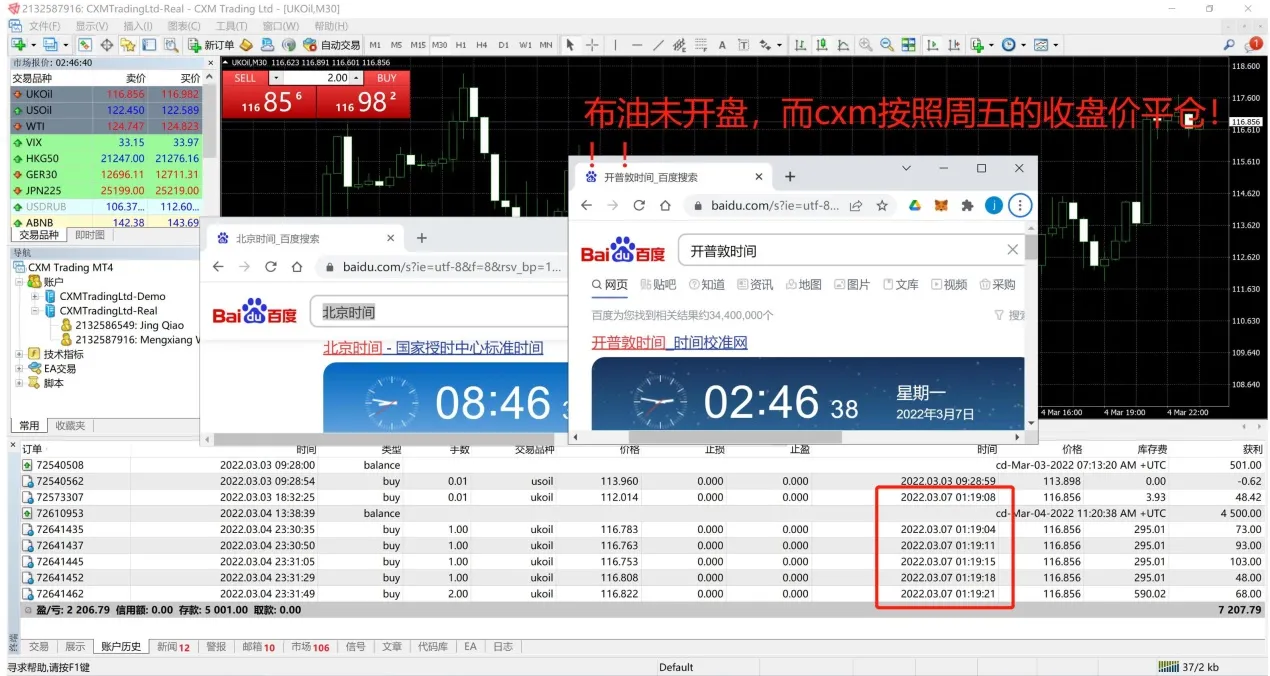Select the text 'A' tool

click(x=722, y=45)
